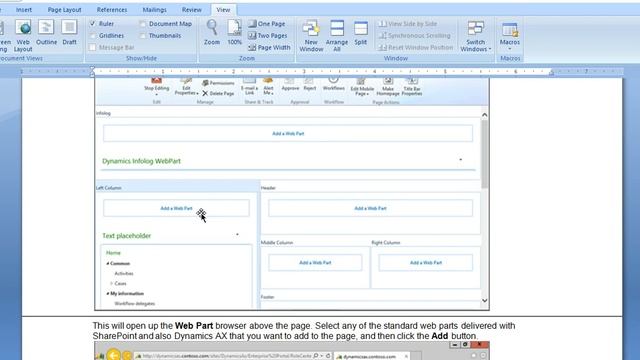Image resolution: width=640 pixels, height=360 pixels.
Task: Click the embedded browser address bar
Action: (232, 356)
